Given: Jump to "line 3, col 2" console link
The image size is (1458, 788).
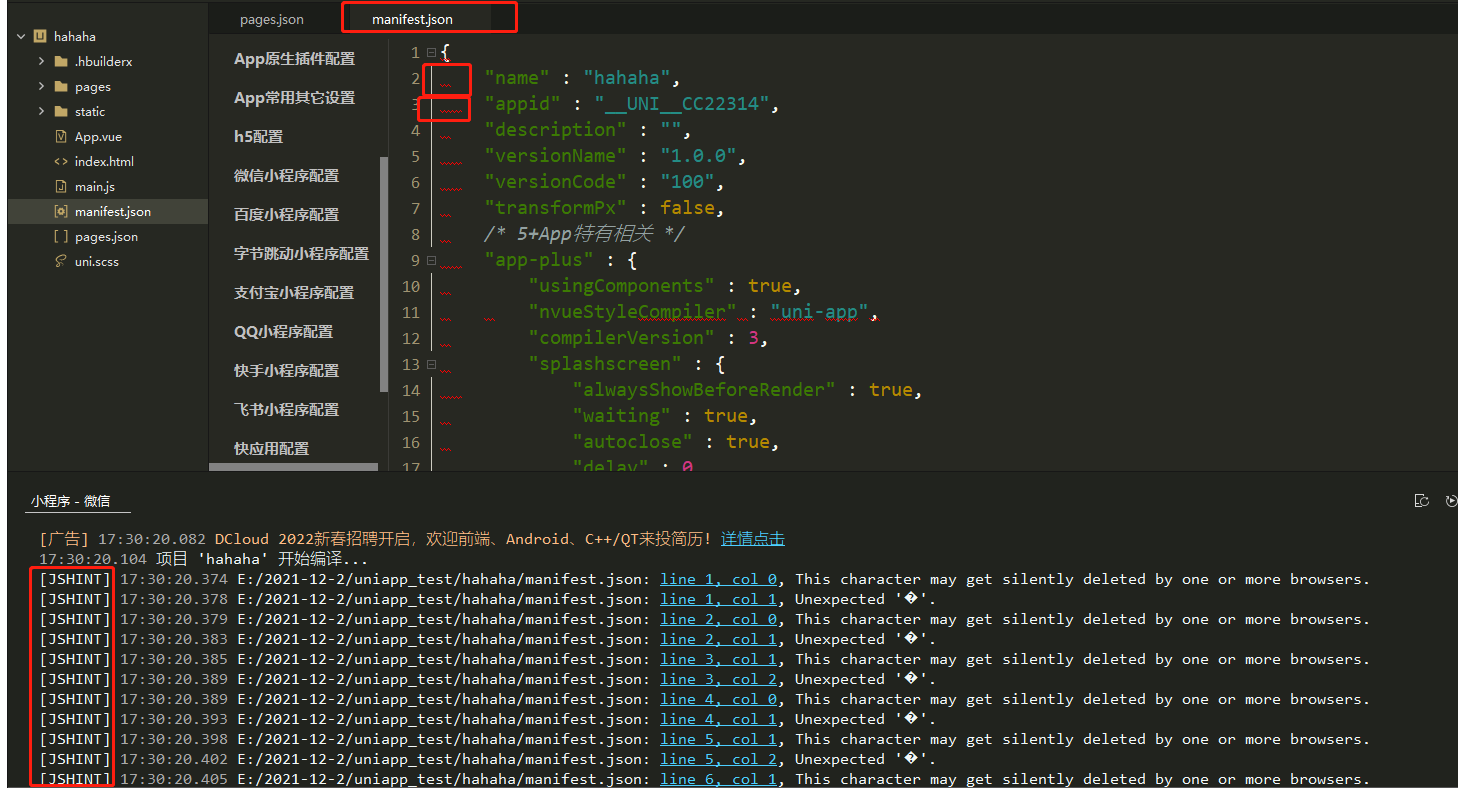Looking at the screenshot, I should tap(718, 679).
